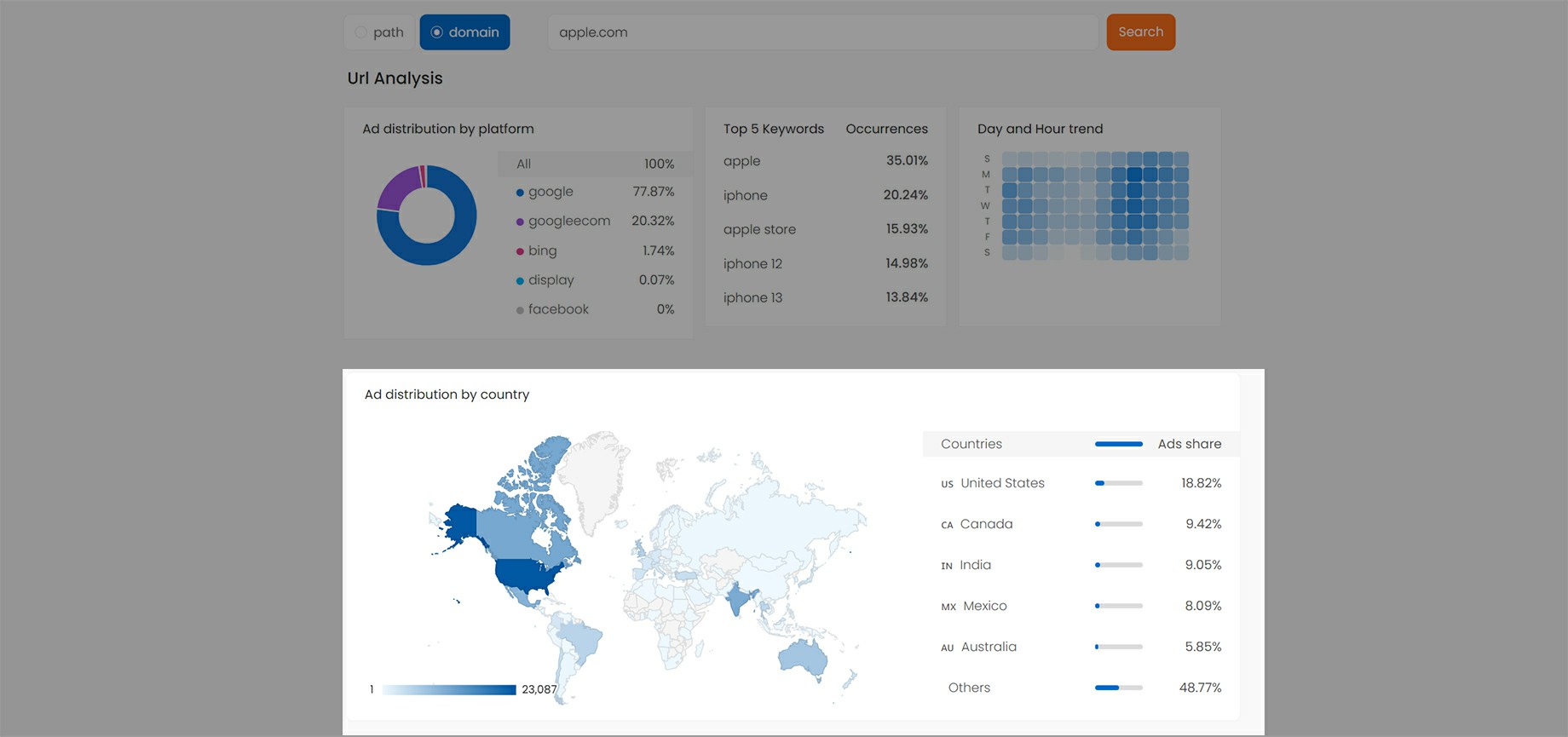This screenshot has height=737, width=1568.
Task: Click India on the world map
Action: click(738, 598)
